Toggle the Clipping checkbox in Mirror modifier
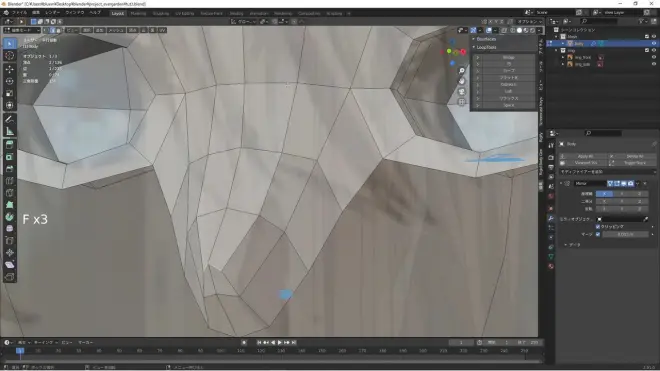Screen dimensions: 660x371 [x=598, y=227]
